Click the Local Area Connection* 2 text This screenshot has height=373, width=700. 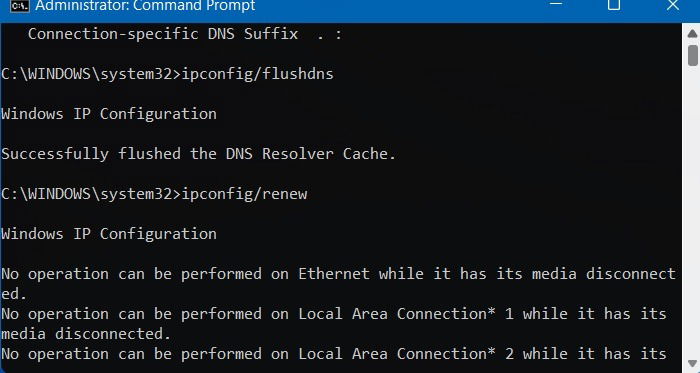click(x=406, y=354)
